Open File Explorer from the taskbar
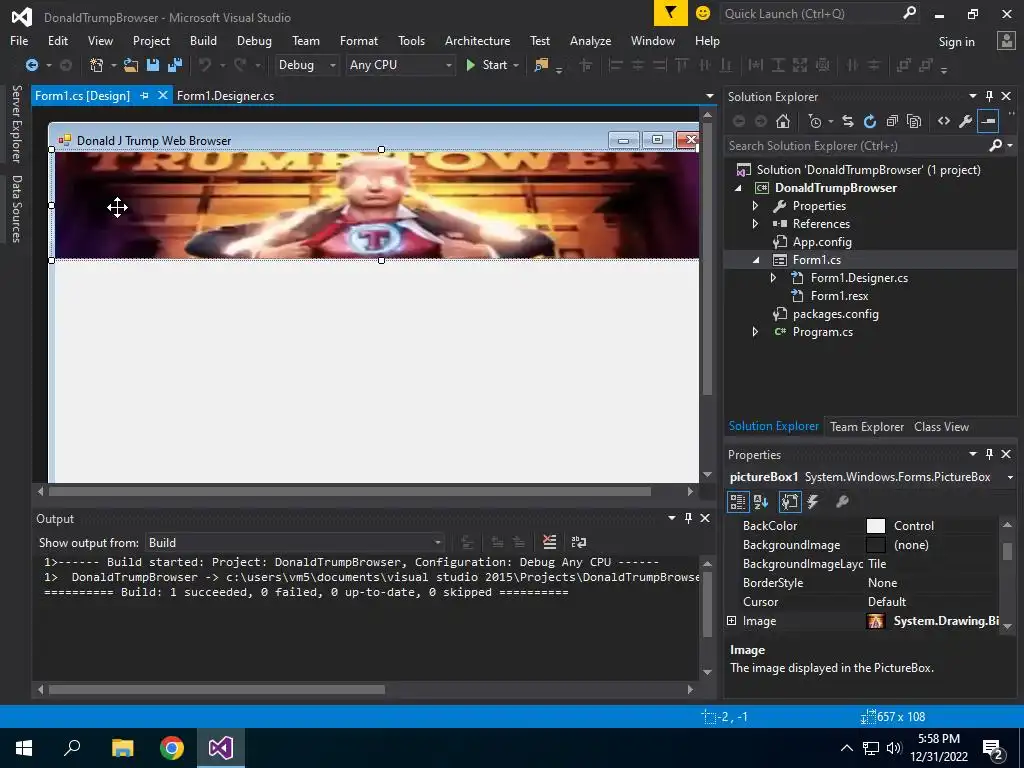 click(x=122, y=748)
